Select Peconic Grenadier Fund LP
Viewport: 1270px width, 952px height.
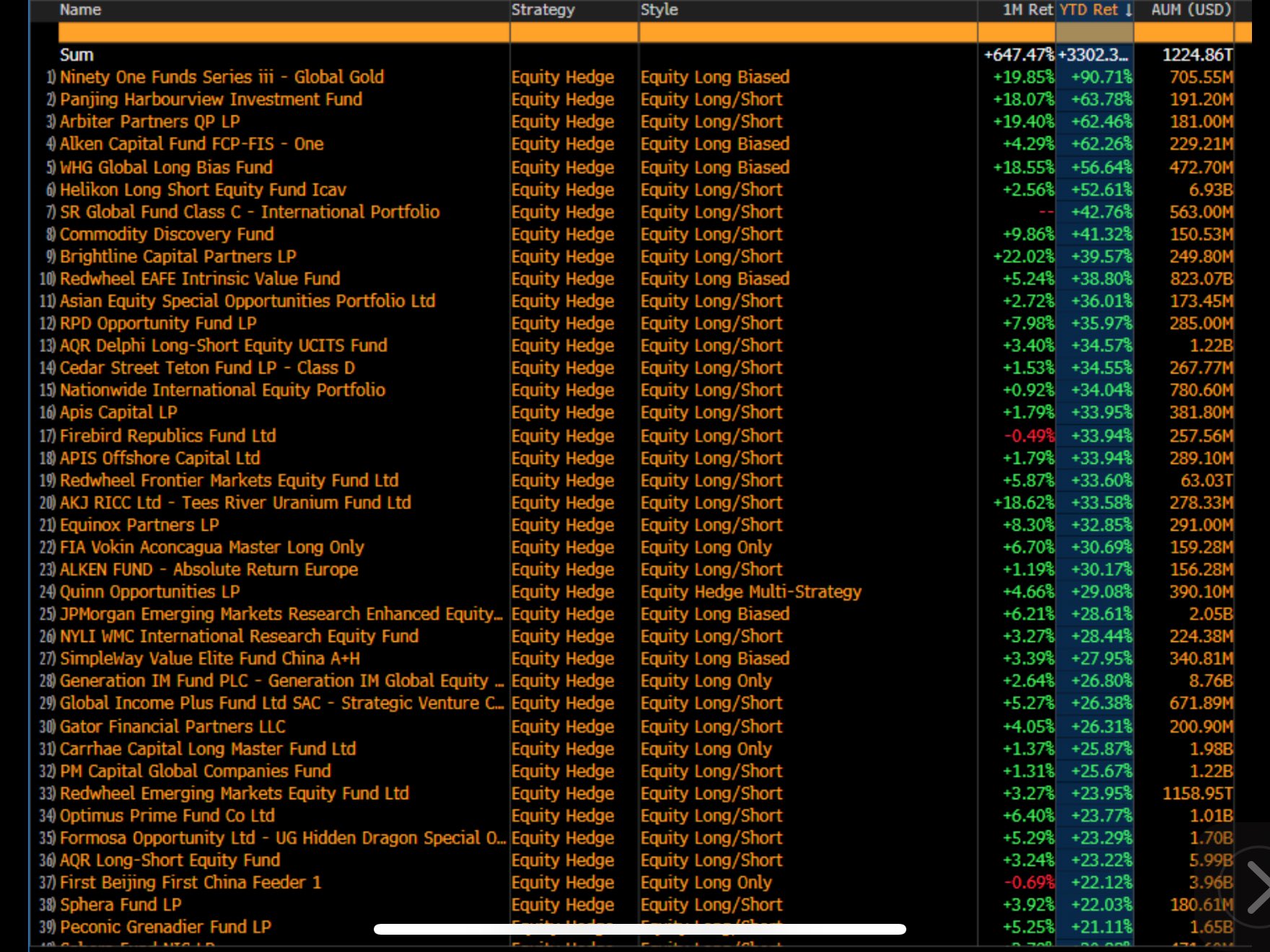coord(165,929)
